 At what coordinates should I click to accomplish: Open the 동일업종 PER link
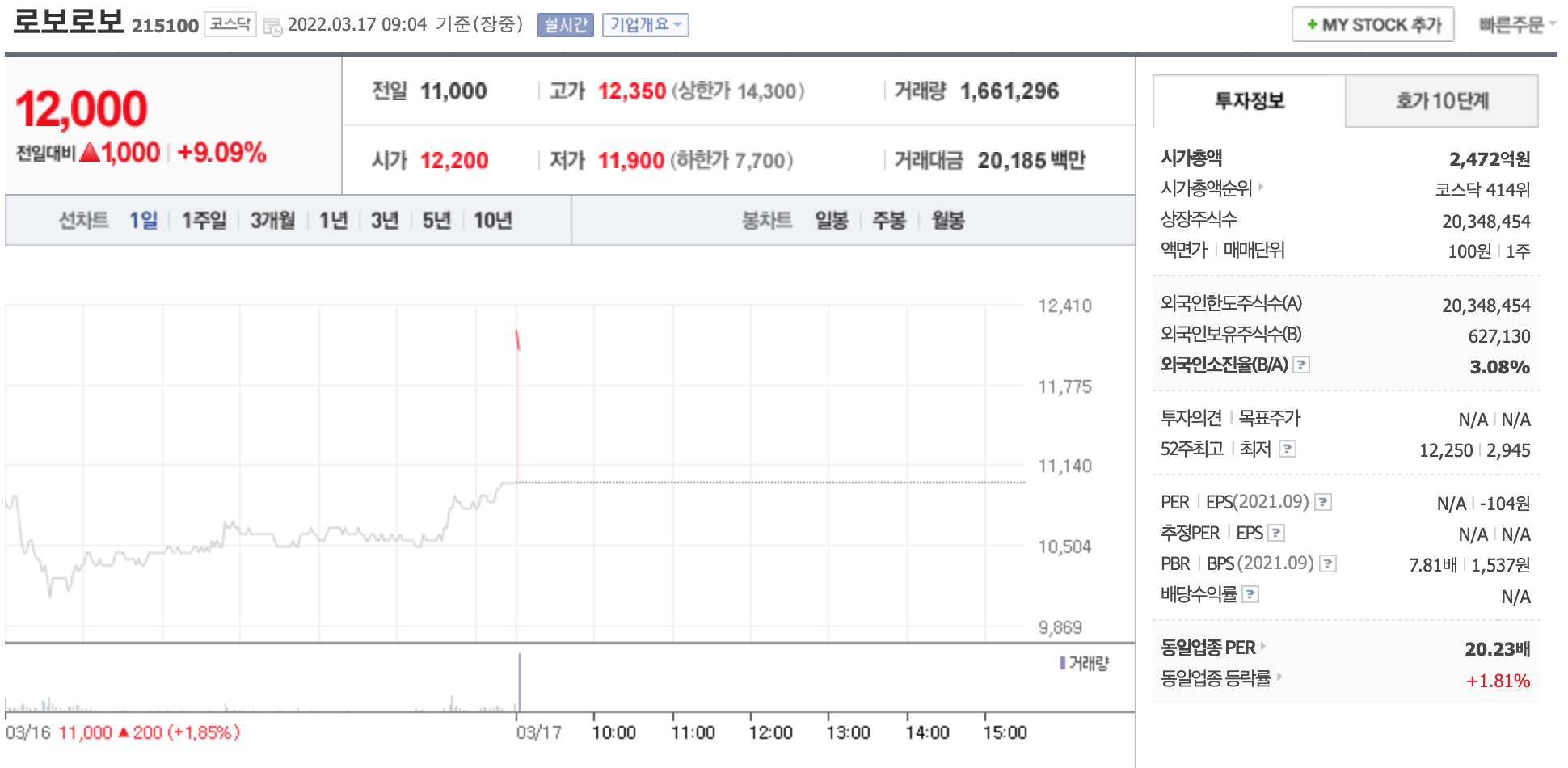tap(1208, 647)
